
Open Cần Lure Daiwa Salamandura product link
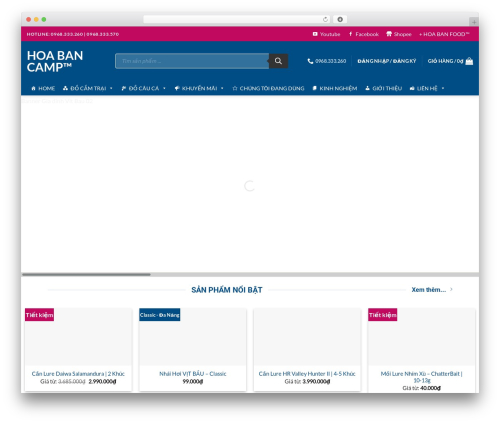(78, 374)
